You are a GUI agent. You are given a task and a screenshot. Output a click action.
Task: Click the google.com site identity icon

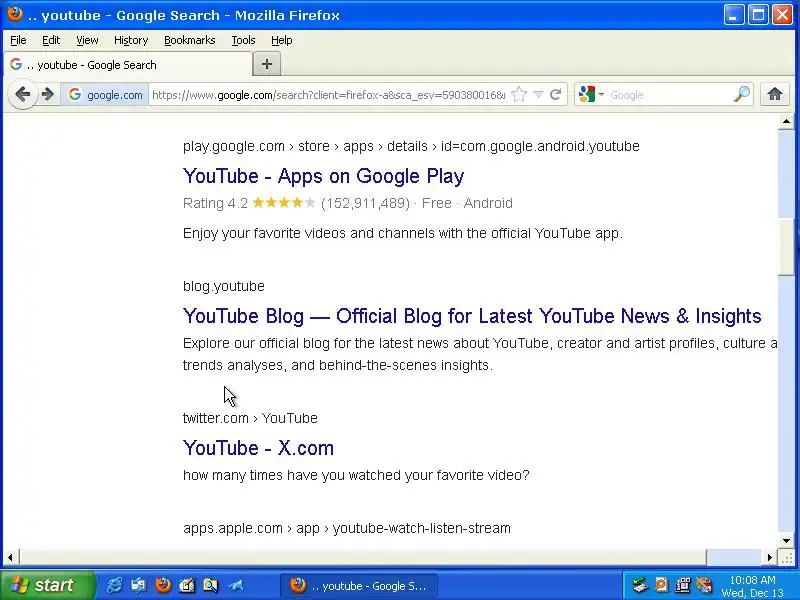click(x=105, y=95)
